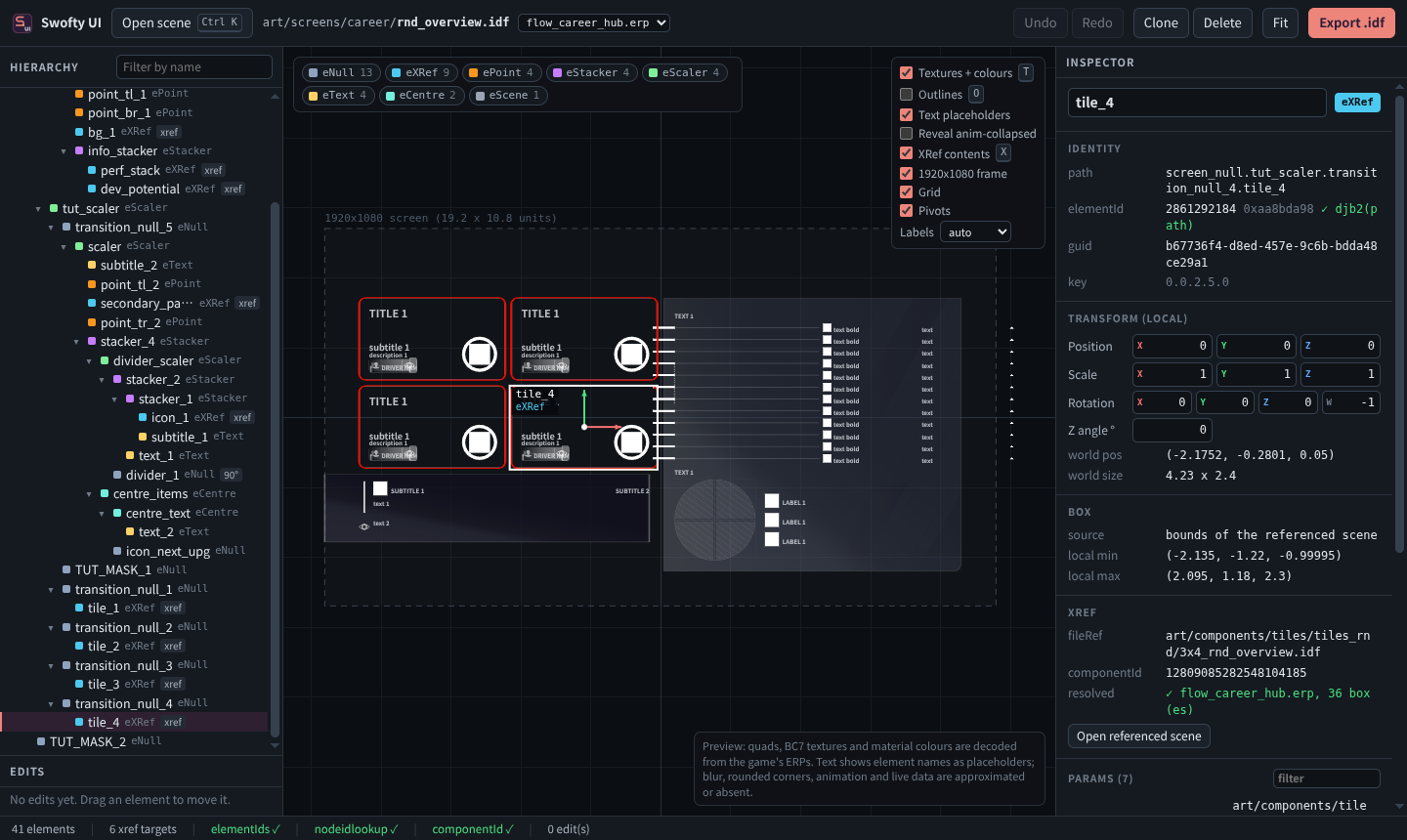Click the blue type icon beside icon_1

(x=143, y=418)
